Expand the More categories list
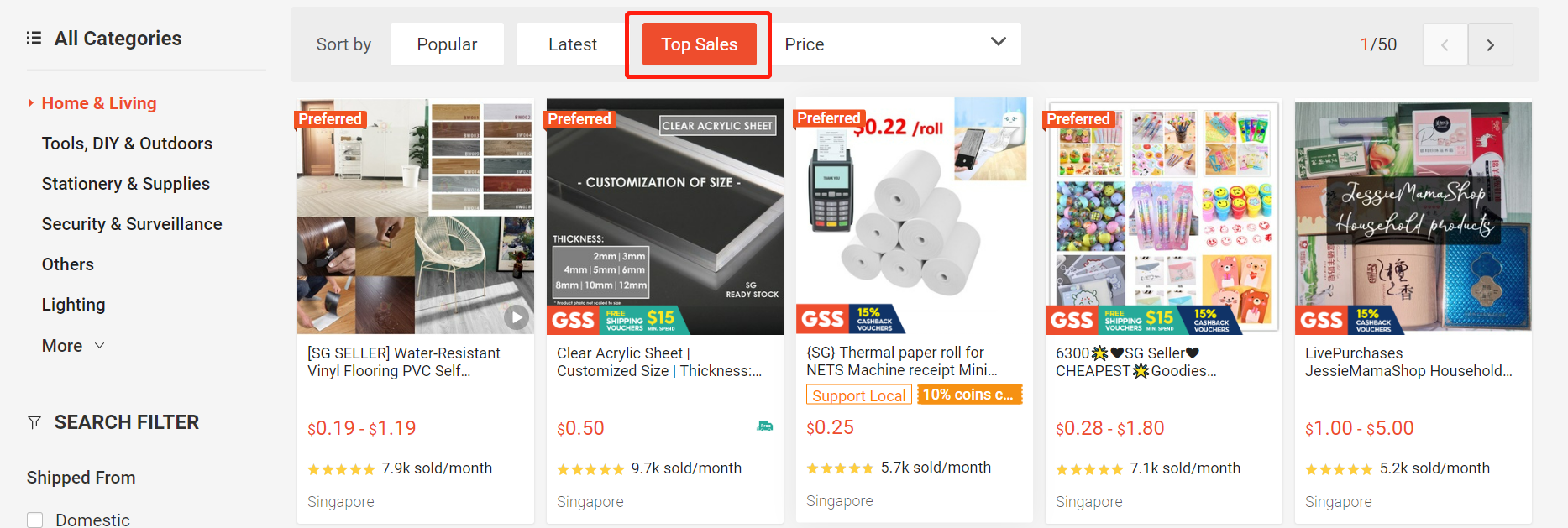Viewport: 1568px width, 528px height. (x=73, y=345)
